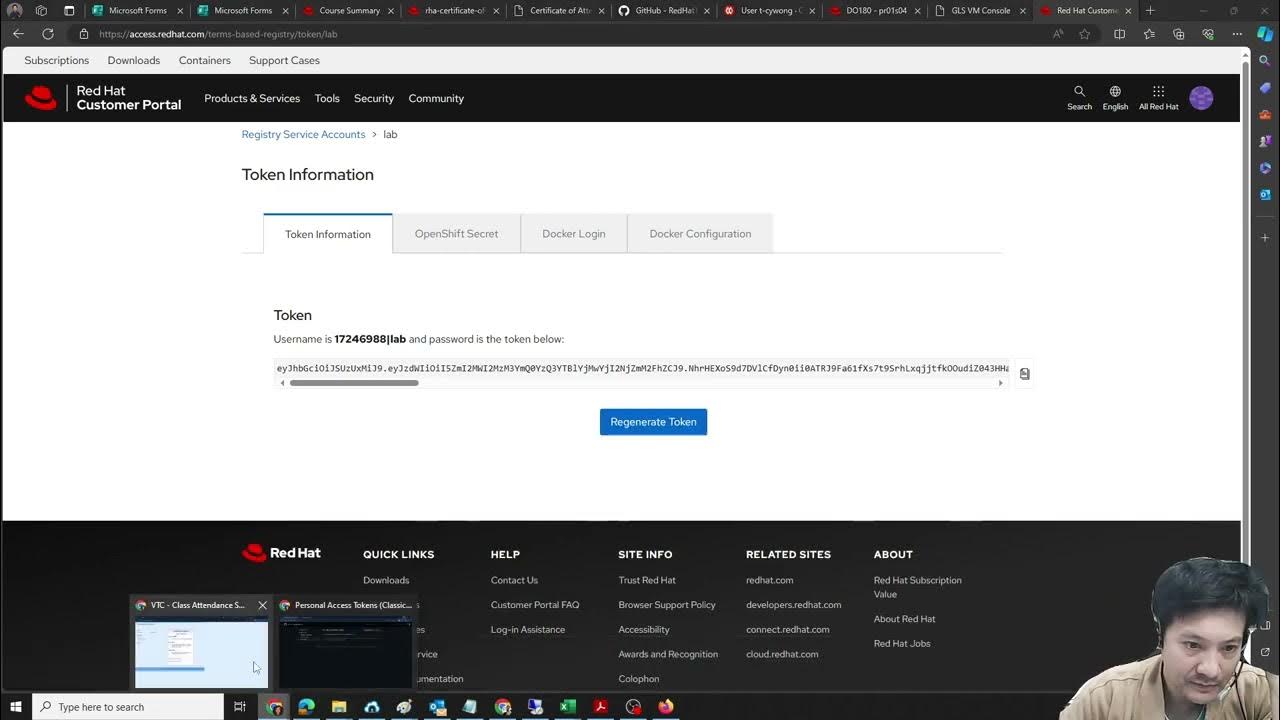The height and width of the screenshot is (720, 1280).
Task: Switch to the DO180 browser tab
Action: (876, 10)
